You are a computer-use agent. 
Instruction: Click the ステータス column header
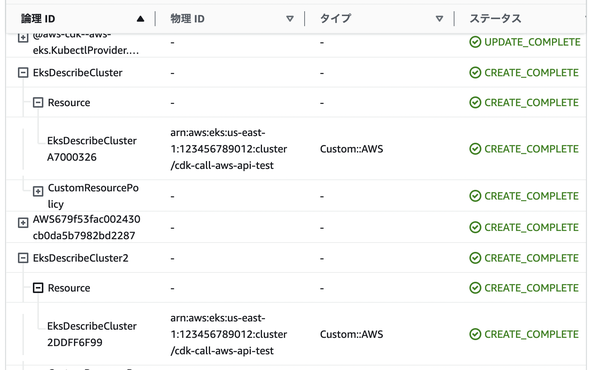coord(495,18)
